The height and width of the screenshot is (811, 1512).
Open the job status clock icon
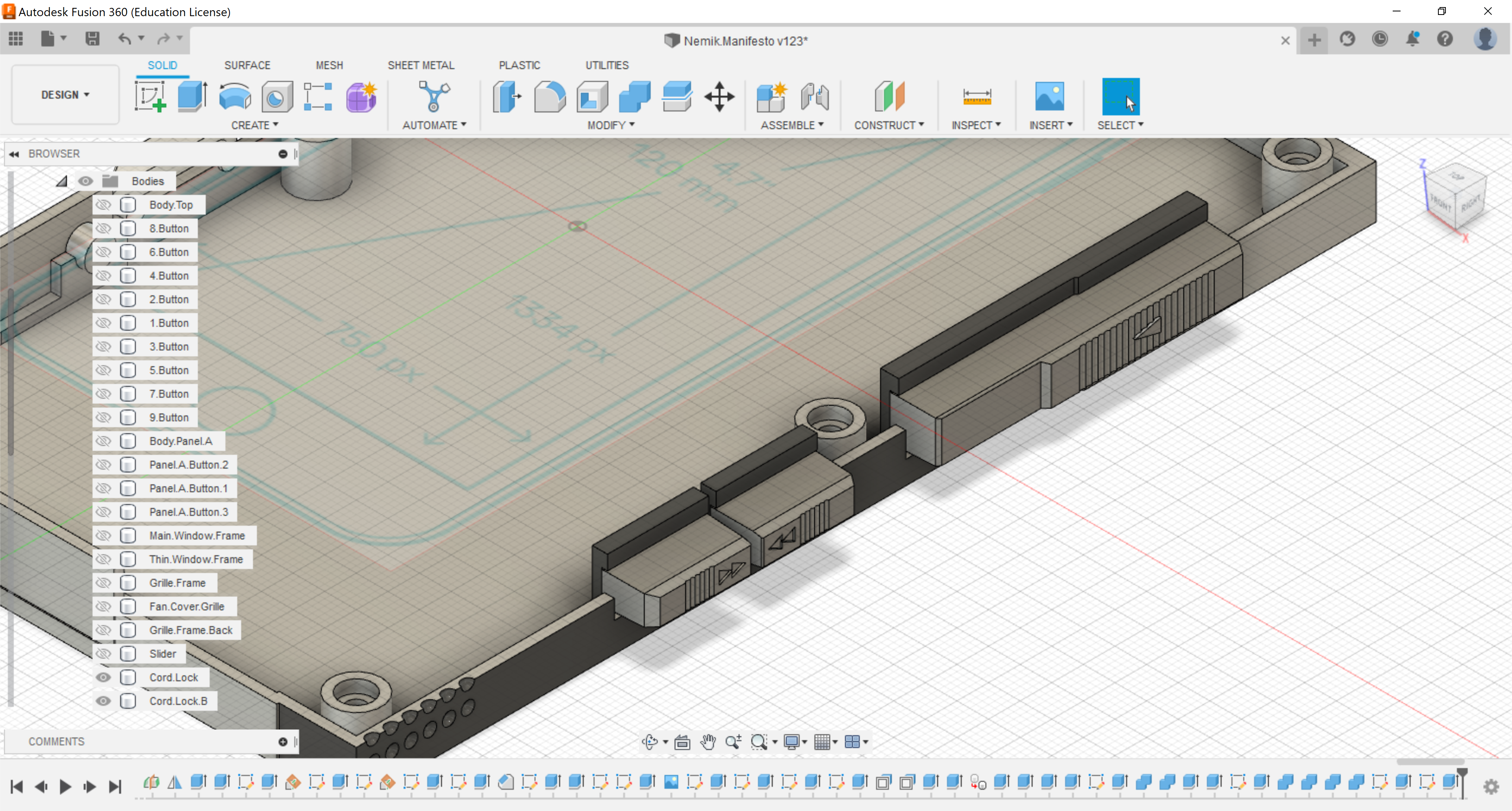tap(1380, 39)
